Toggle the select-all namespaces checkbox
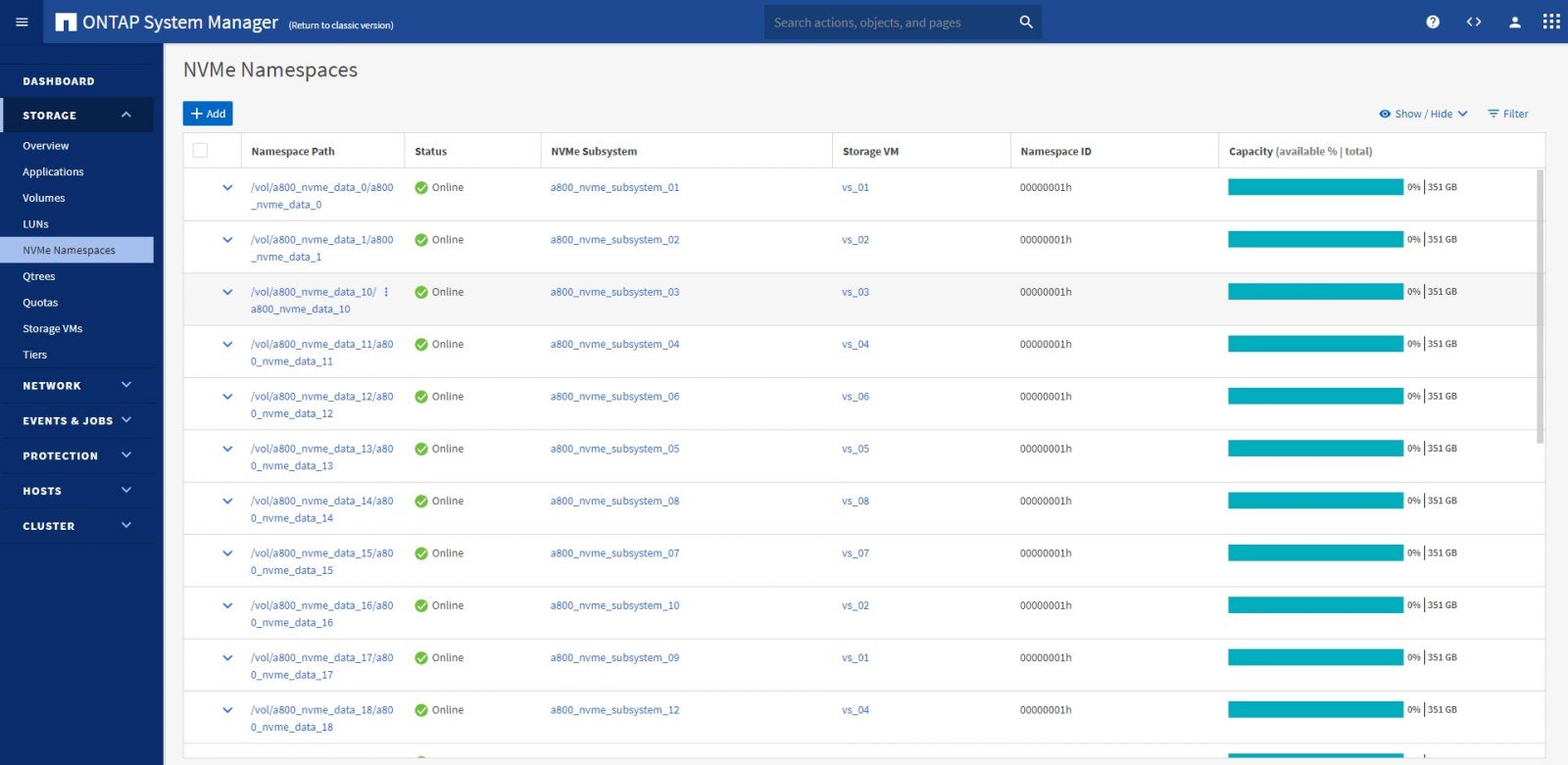Viewport: 1568px width, 765px height. tap(200, 151)
